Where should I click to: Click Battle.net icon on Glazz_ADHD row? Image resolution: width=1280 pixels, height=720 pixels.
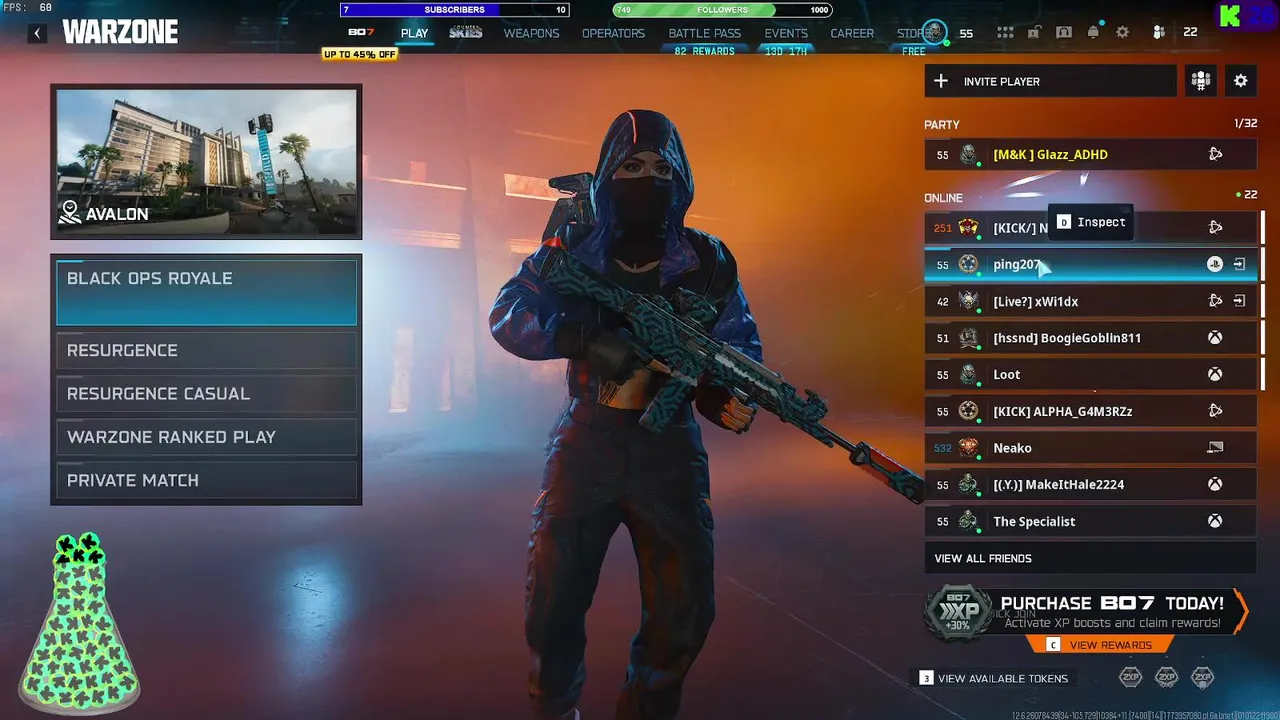point(1215,154)
